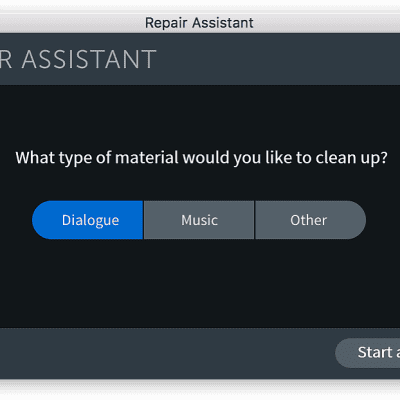Click empty dark panel beneath the material buttons
The image size is (400, 400).
tap(200, 283)
